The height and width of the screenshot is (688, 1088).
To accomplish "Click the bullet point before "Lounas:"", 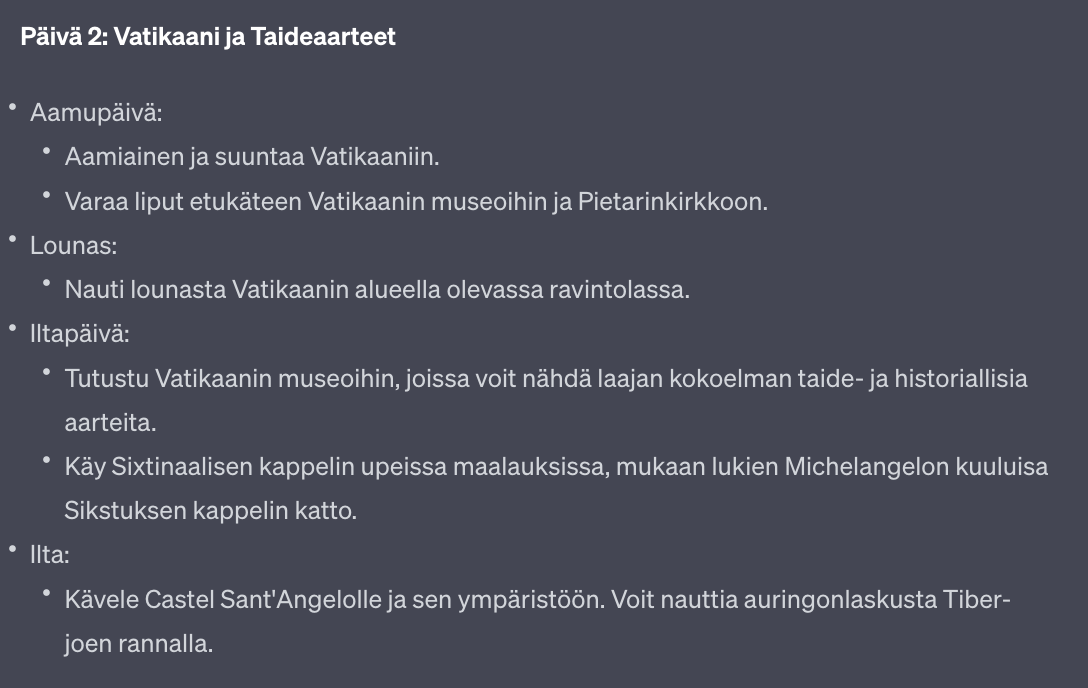I will coord(13,242).
